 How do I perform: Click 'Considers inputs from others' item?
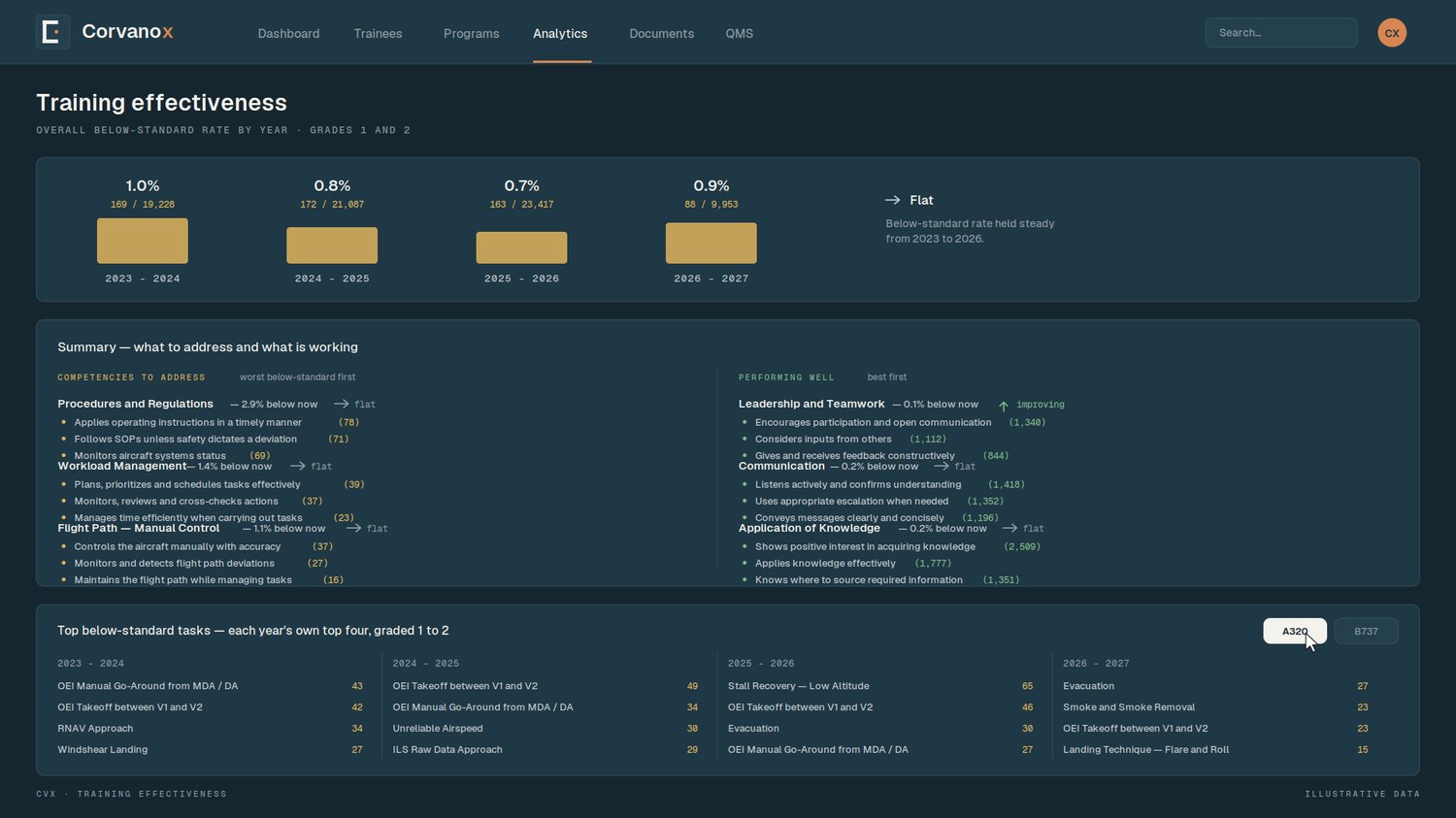pyautogui.click(x=823, y=439)
